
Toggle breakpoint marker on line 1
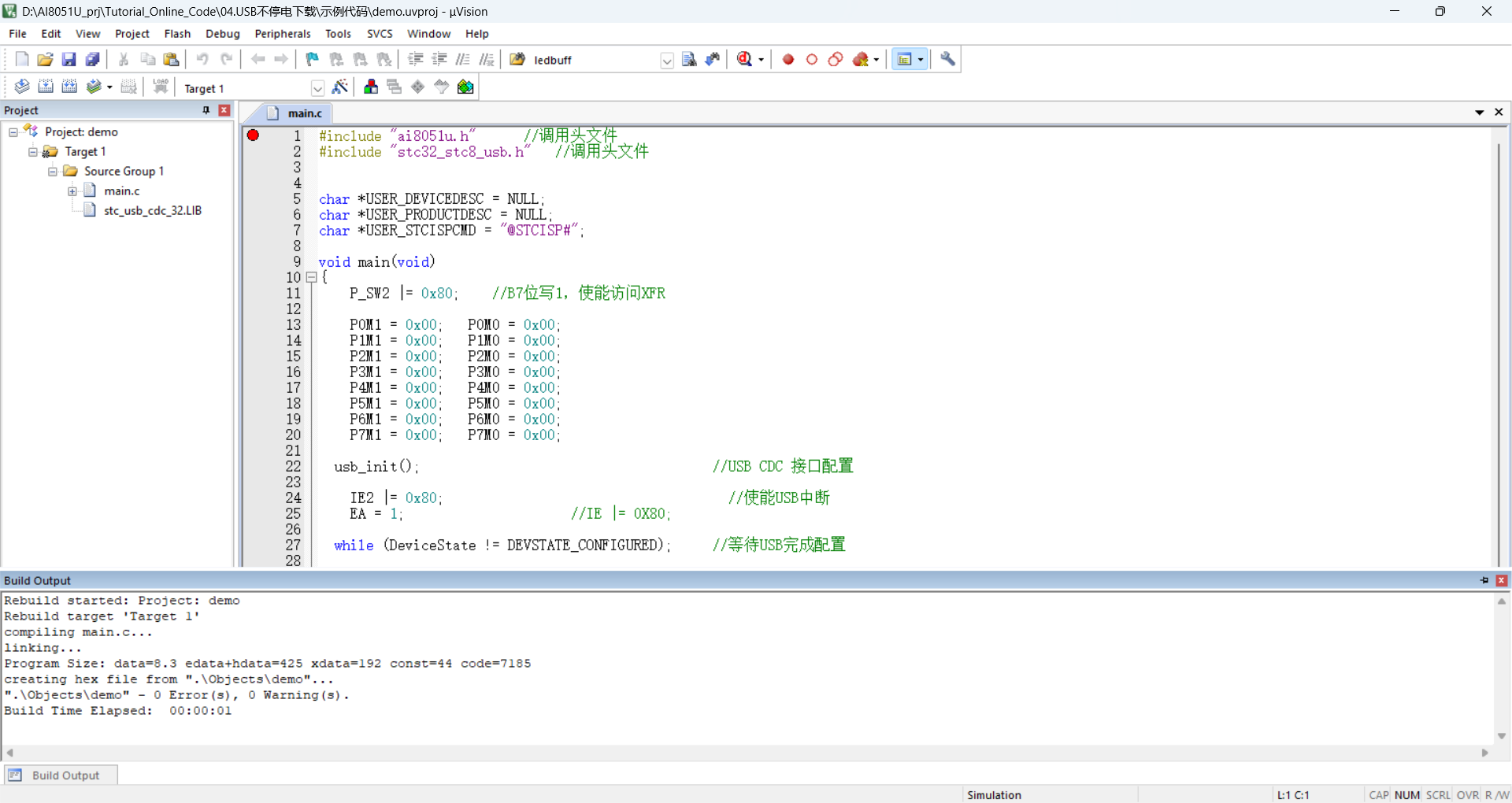coord(253,135)
